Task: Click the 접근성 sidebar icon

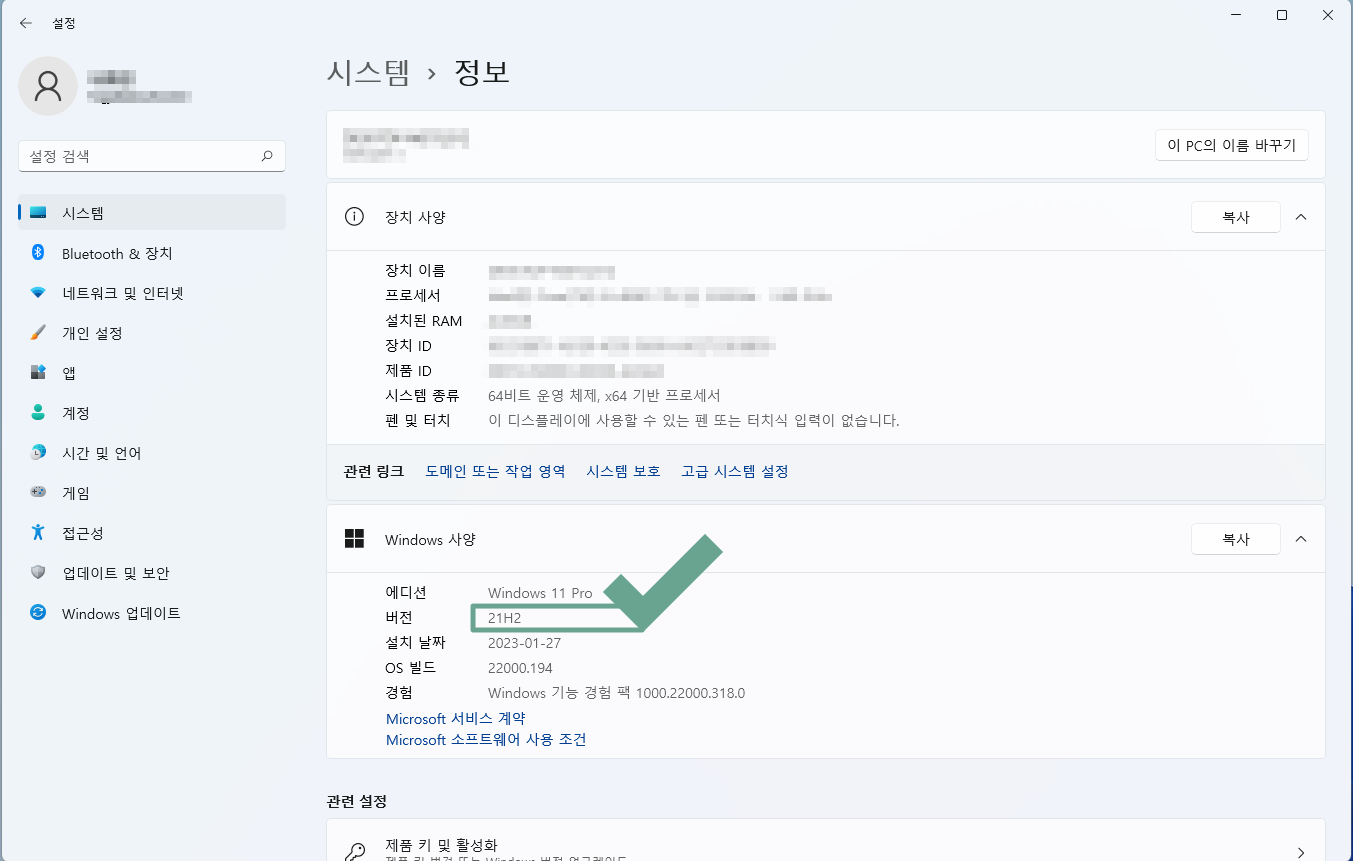Action: click(38, 533)
